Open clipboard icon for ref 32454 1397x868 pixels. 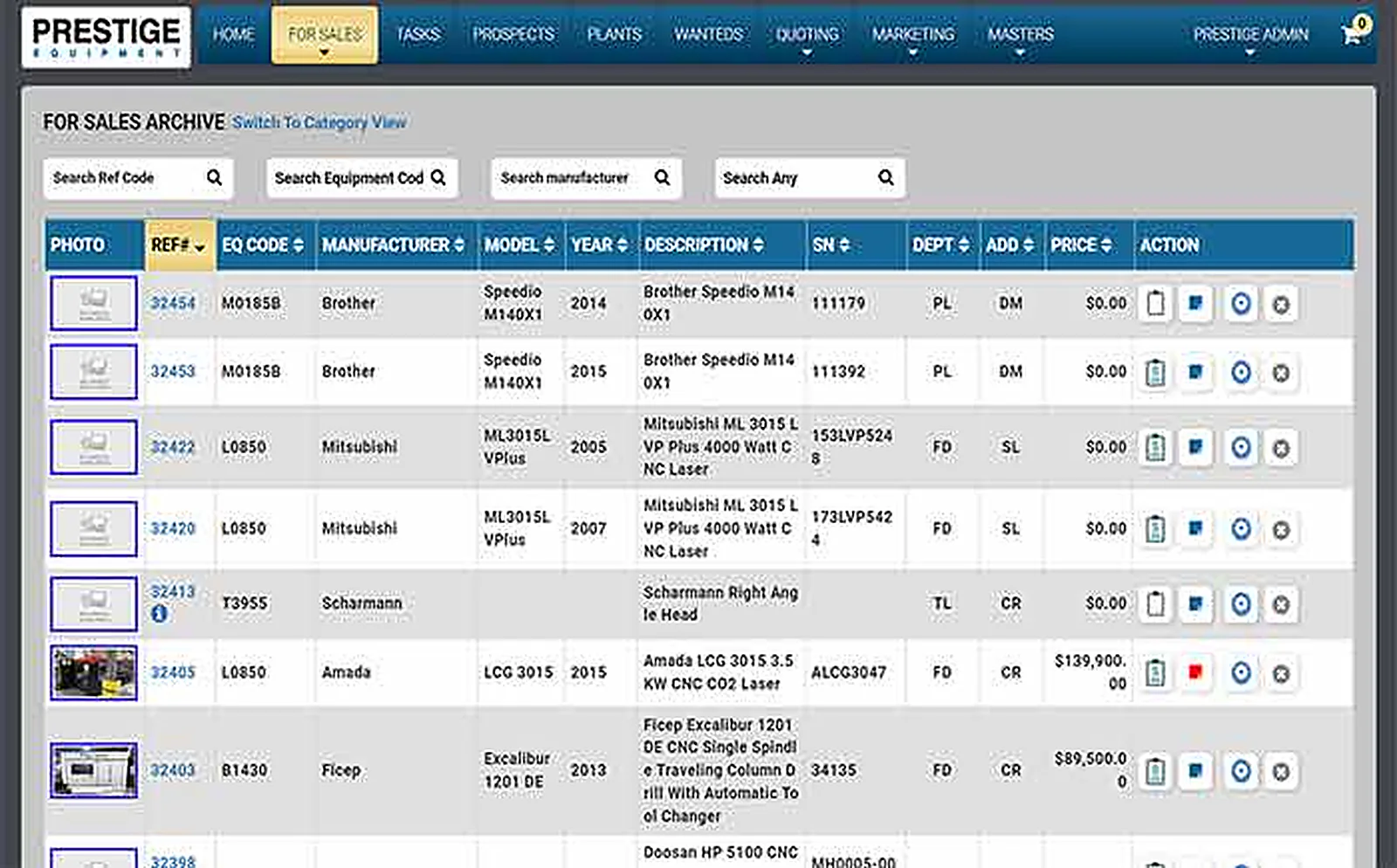click(1155, 303)
